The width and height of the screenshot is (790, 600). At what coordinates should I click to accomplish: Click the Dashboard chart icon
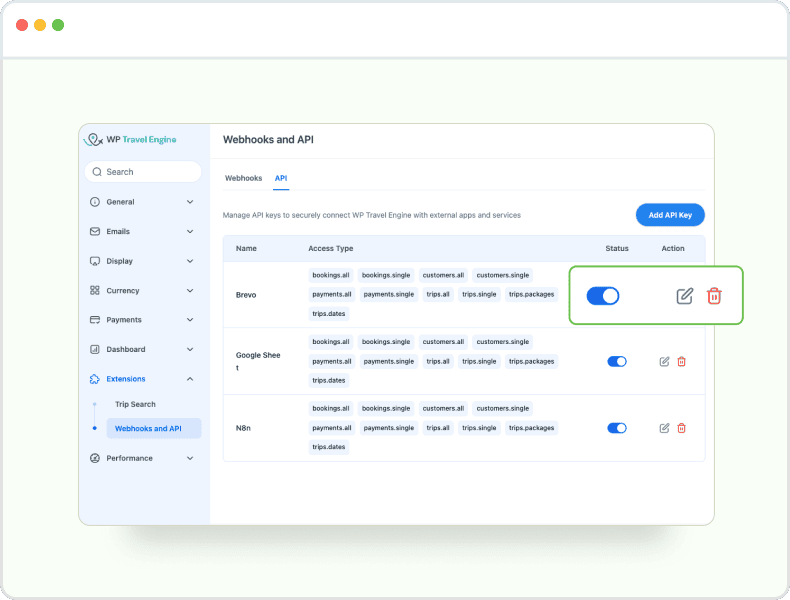click(x=95, y=349)
